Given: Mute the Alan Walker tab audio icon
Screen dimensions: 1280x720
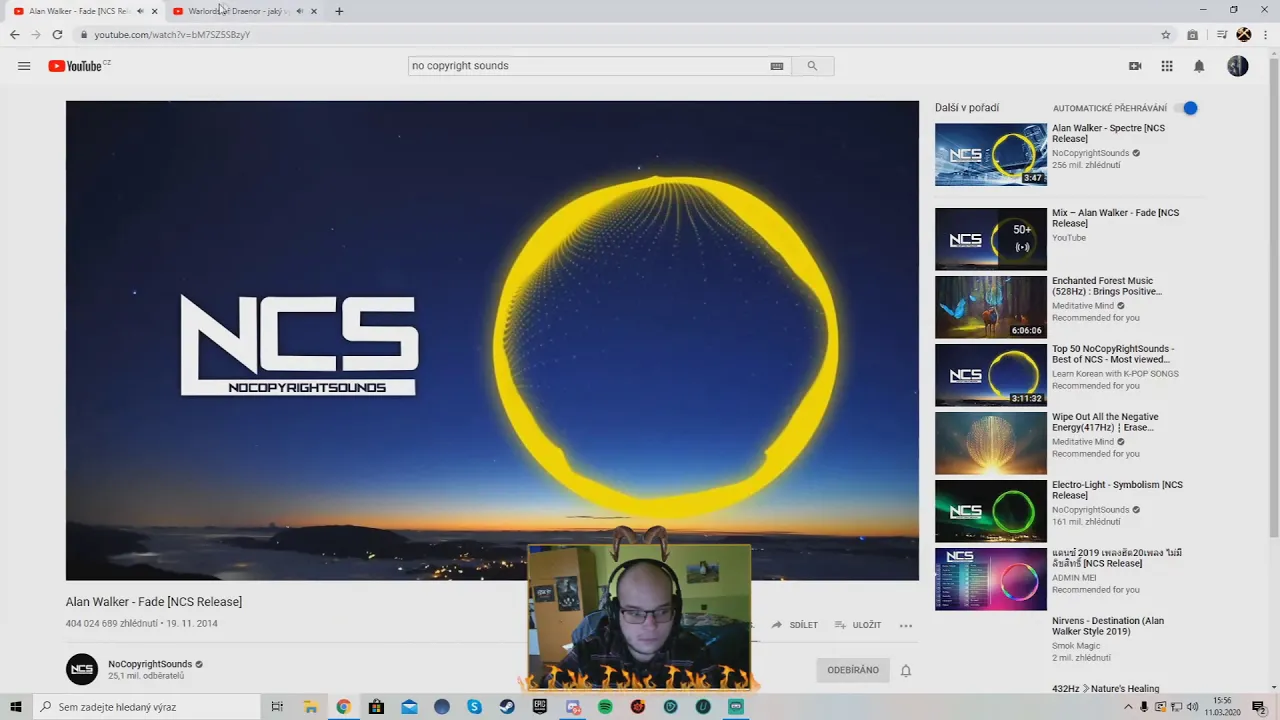Looking at the screenshot, I should coord(140,11).
